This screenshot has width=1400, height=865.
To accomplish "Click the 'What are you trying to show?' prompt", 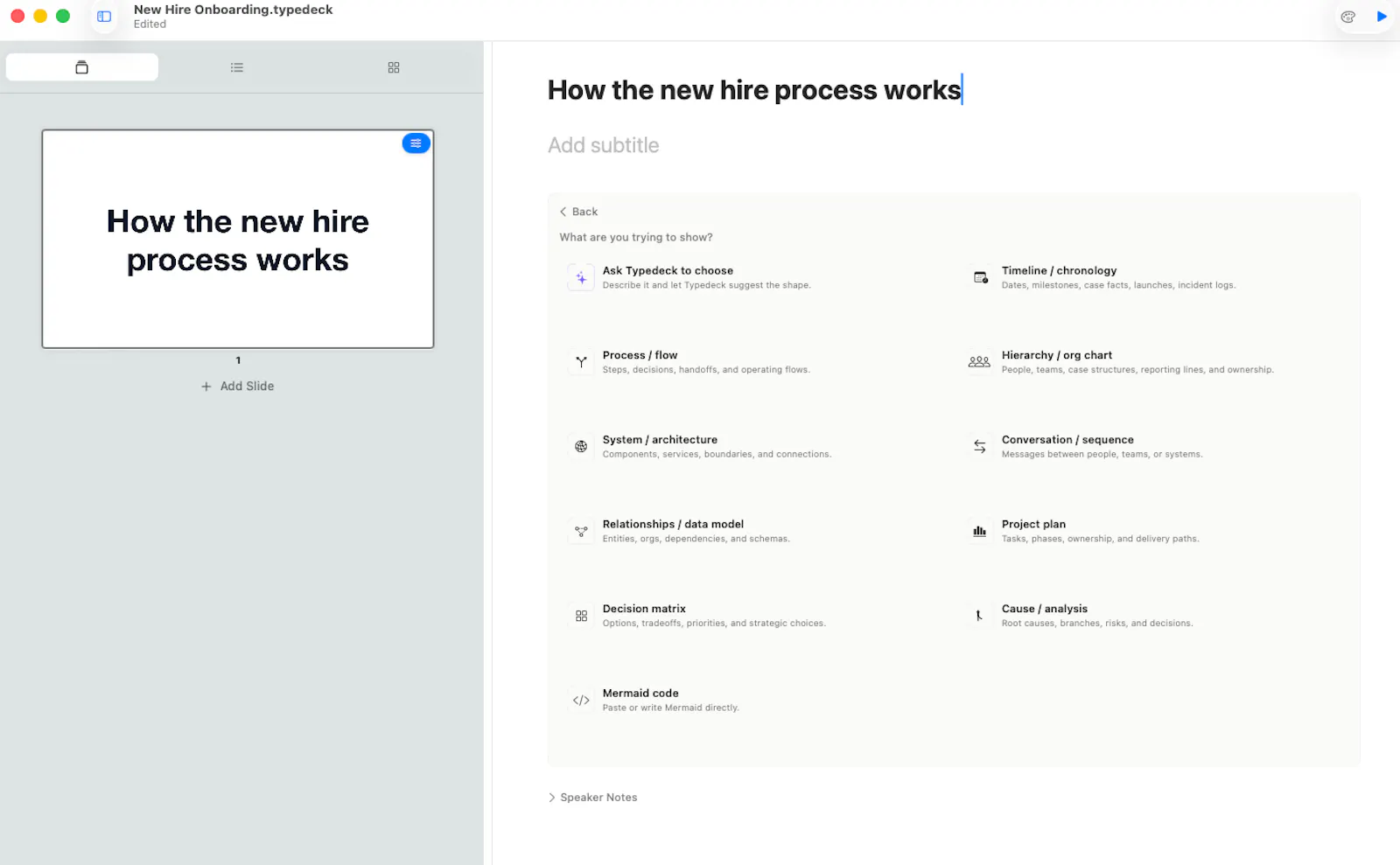I will pyautogui.click(x=636, y=237).
